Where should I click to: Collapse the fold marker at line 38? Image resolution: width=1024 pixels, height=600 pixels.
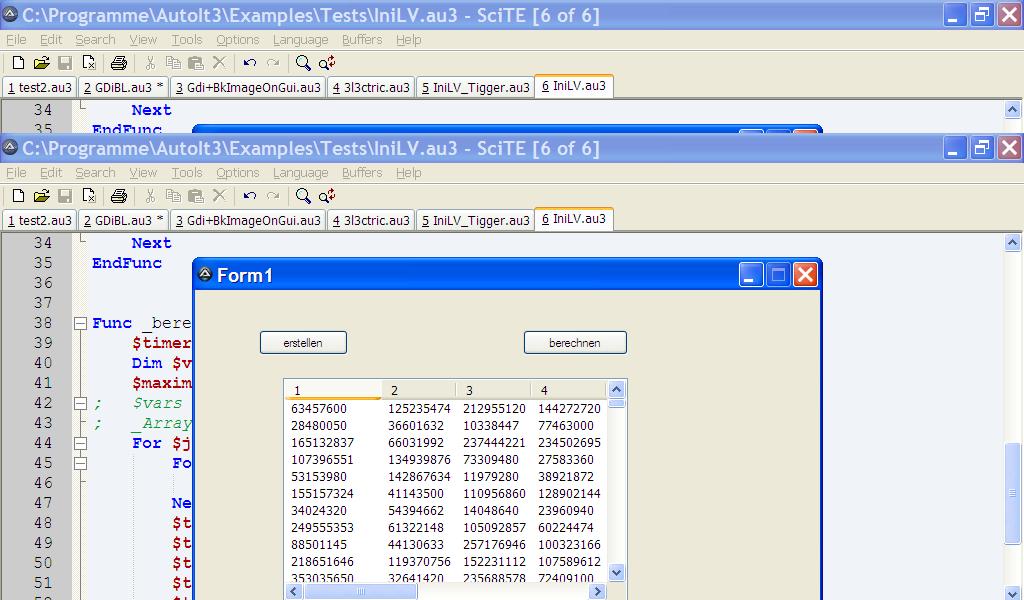pyautogui.click(x=80, y=323)
